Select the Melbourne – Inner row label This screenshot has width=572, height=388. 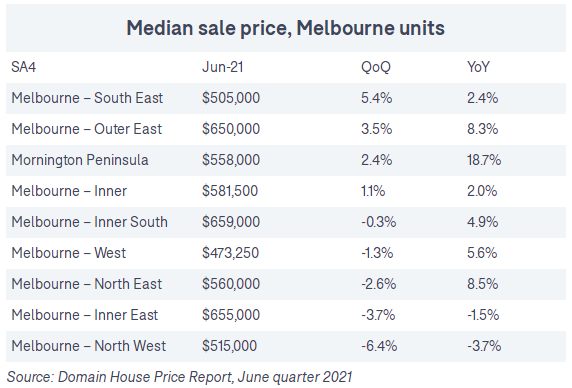pos(69,191)
